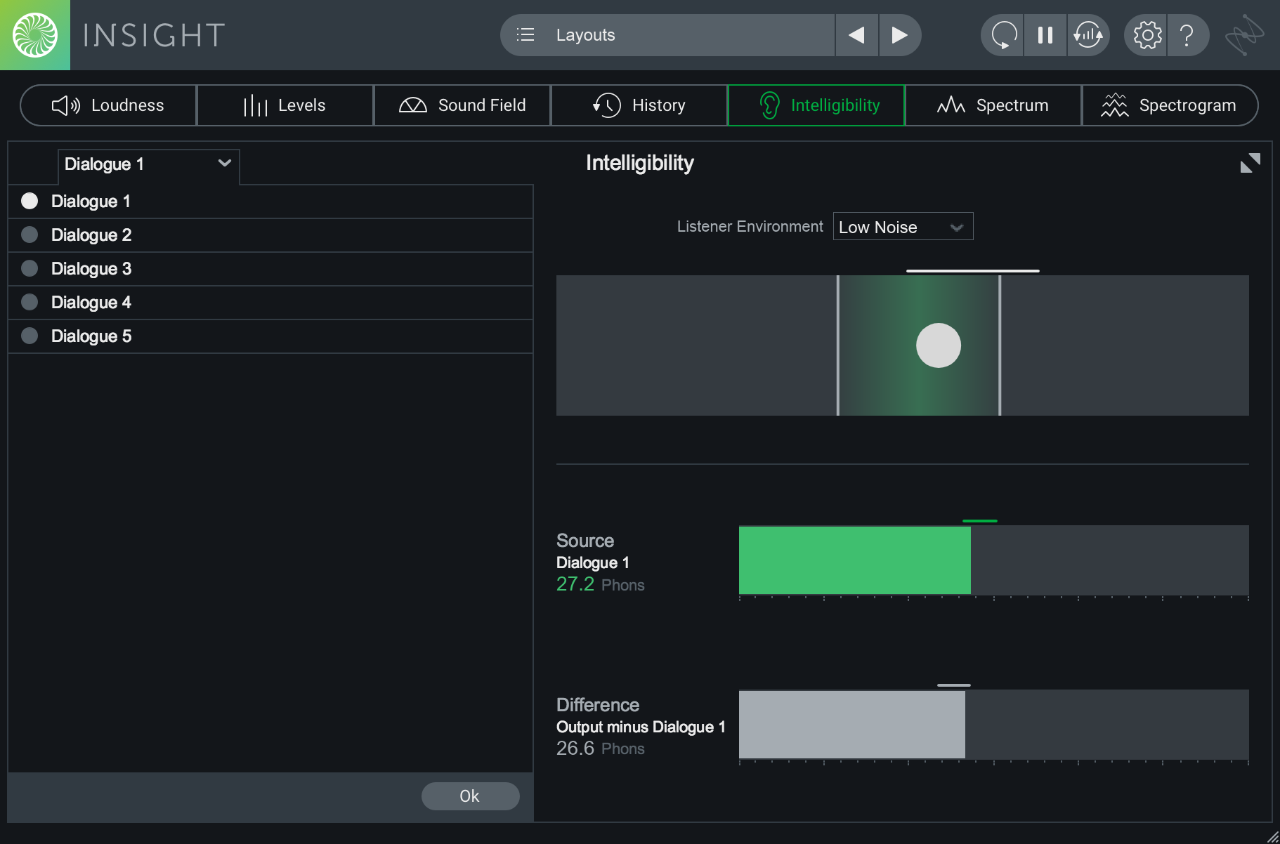Screen dimensions: 1280x844
Task: Select the Dialogue 2 radio button
Action: (30, 235)
